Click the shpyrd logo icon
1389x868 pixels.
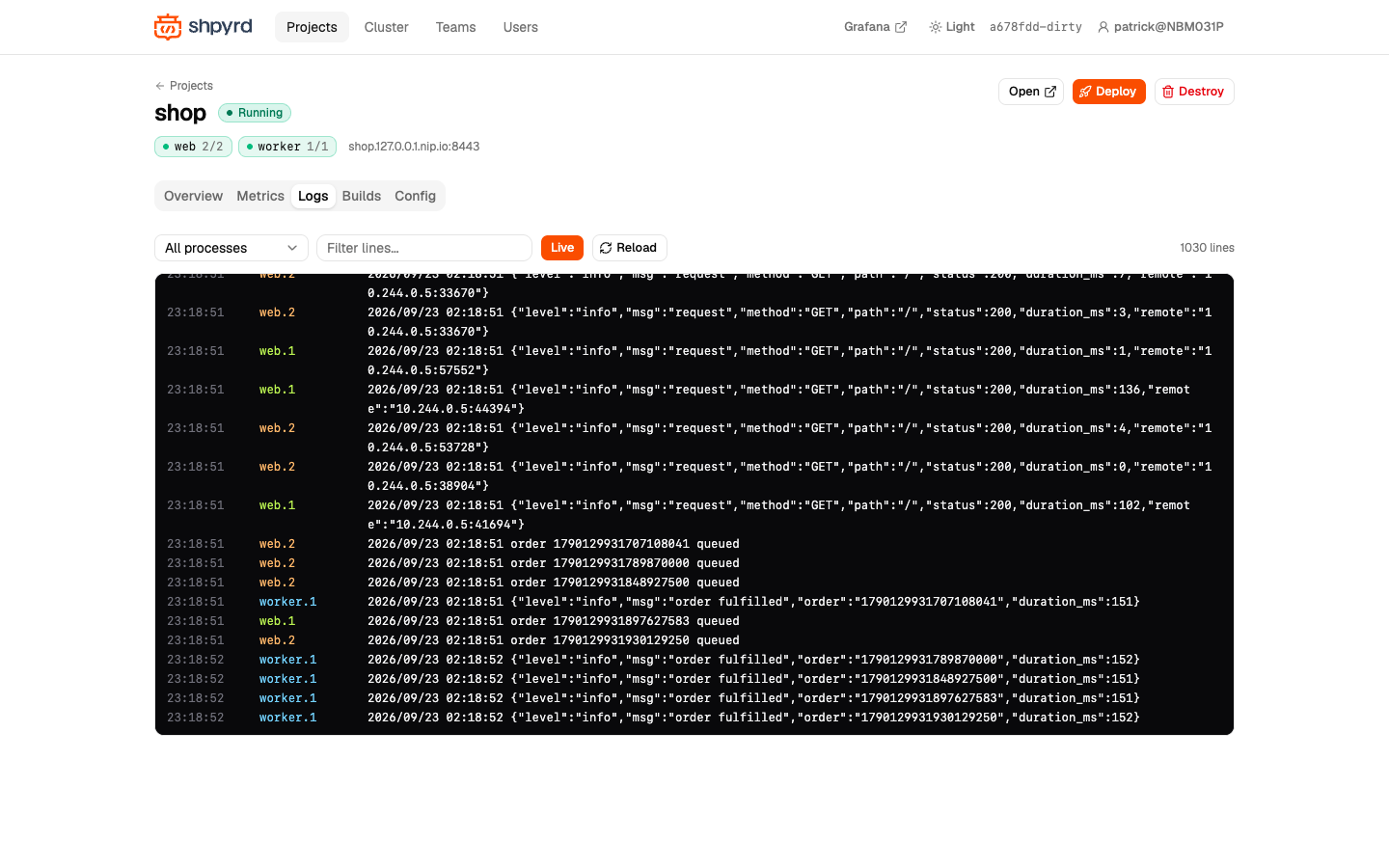pos(168,27)
